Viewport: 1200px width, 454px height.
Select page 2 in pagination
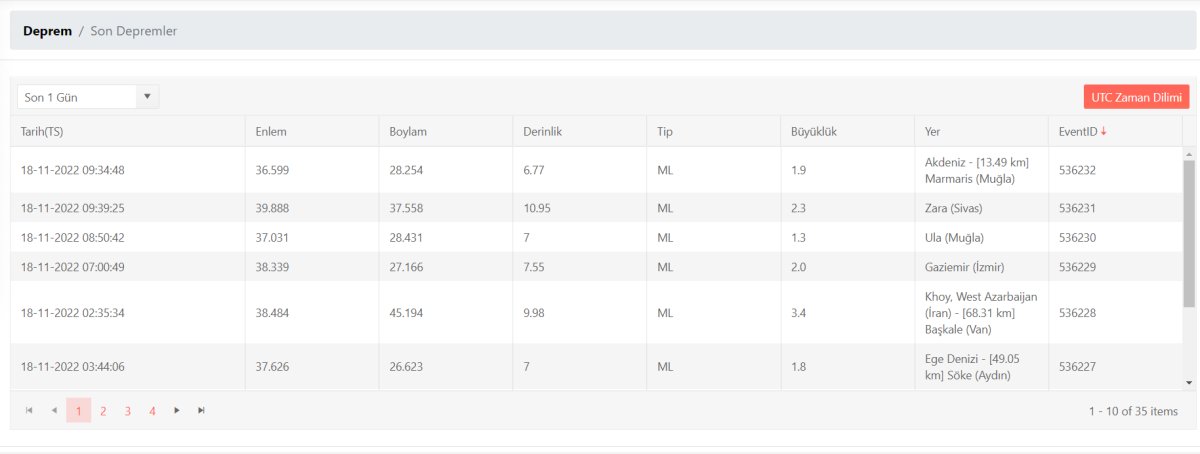point(103,410)
